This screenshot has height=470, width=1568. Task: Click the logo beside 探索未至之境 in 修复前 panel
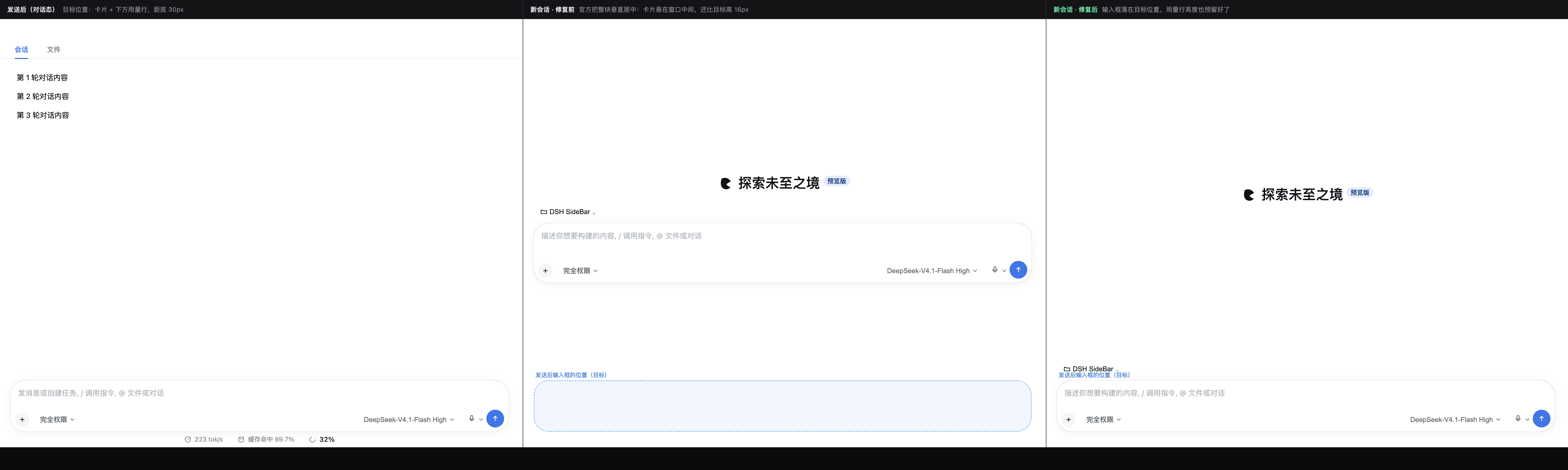(725, 184)
